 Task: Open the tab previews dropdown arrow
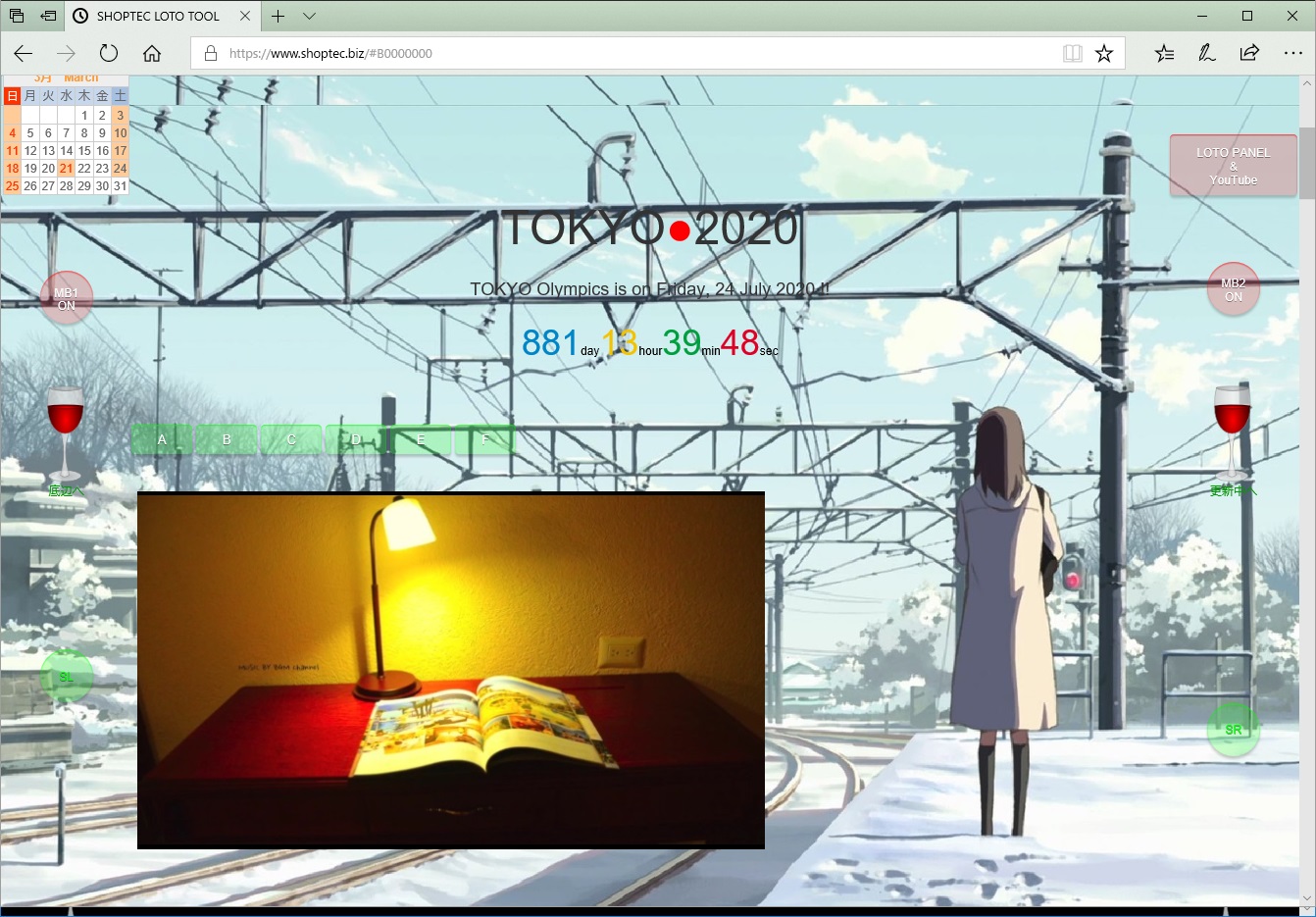[x=309, y=16]
